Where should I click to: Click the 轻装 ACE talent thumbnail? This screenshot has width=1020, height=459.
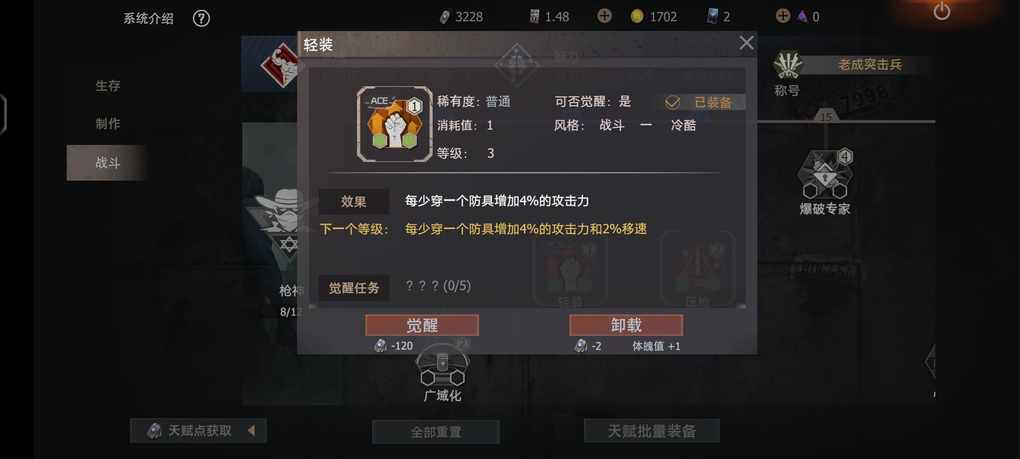(394, 124)
